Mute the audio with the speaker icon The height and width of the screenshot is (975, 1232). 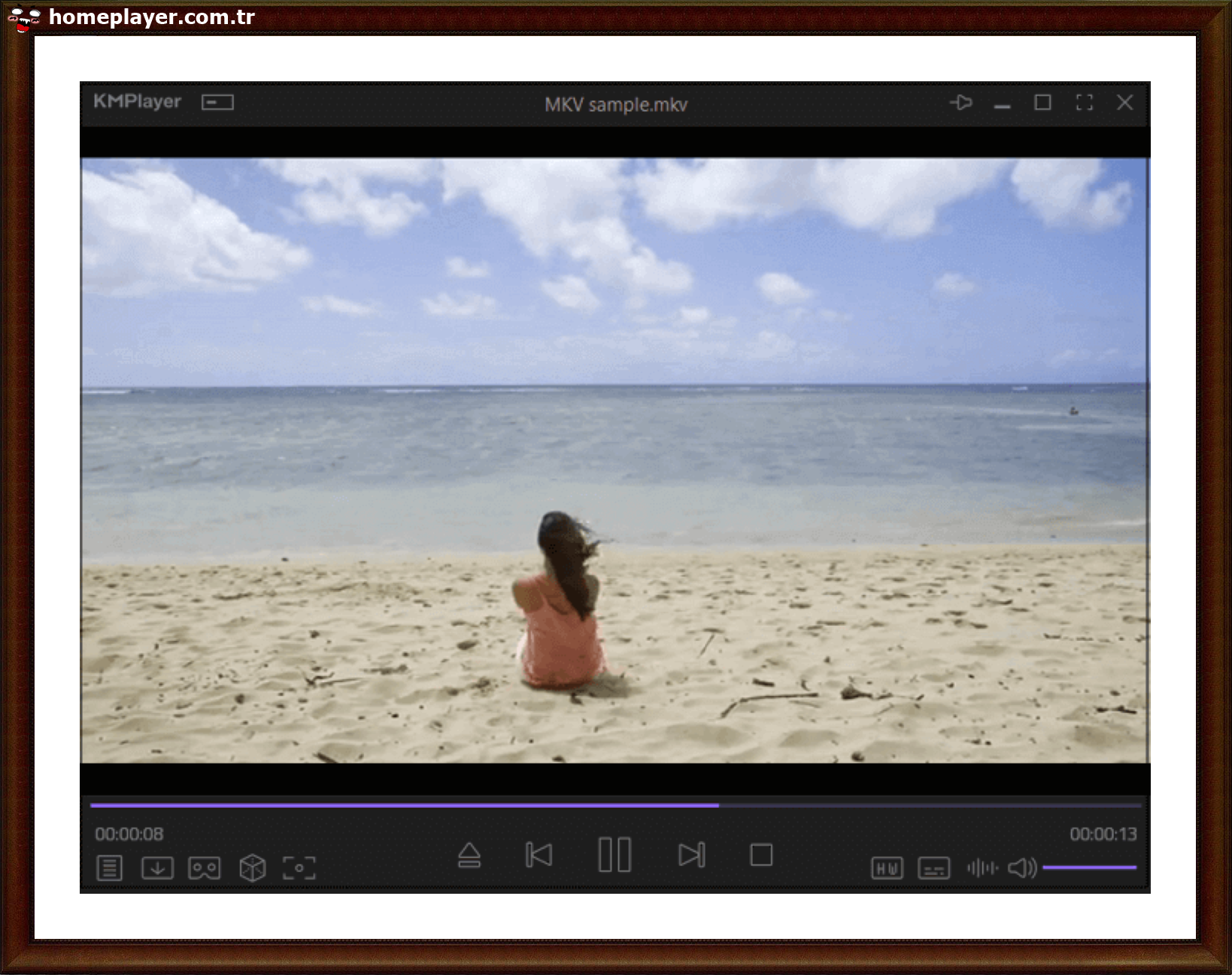(x=1021, y=867)
